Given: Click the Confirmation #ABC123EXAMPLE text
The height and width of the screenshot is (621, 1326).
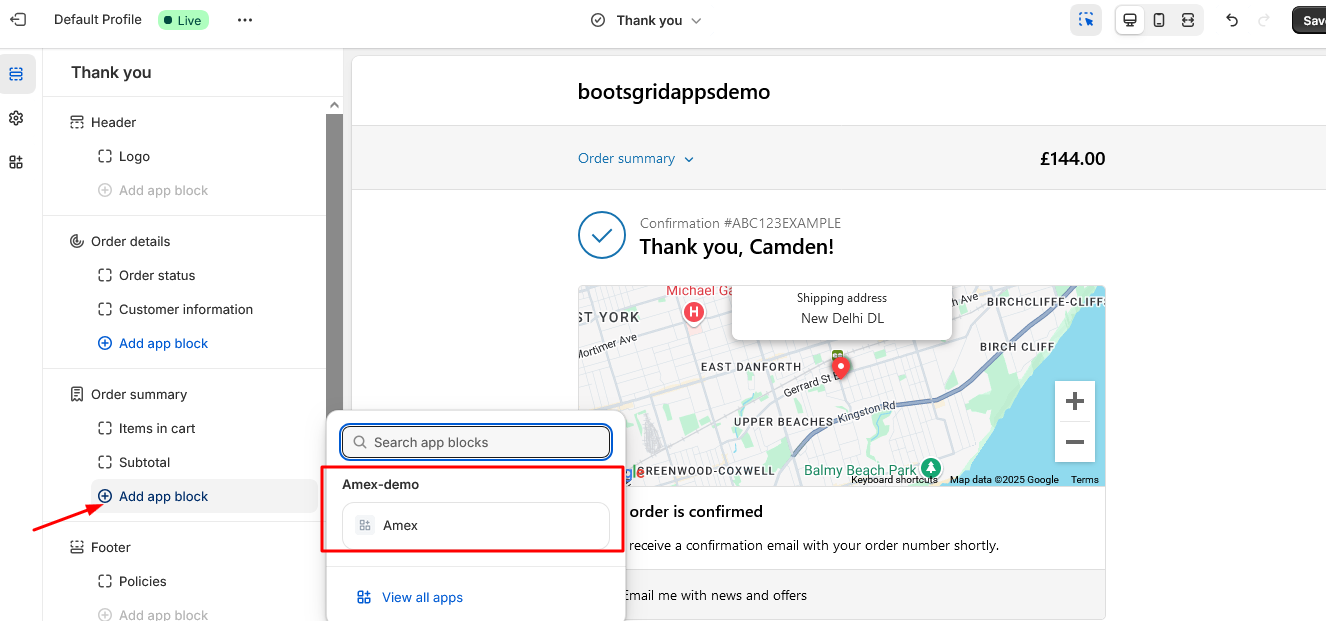Looking at the screenshot, I should coord(740,223).
